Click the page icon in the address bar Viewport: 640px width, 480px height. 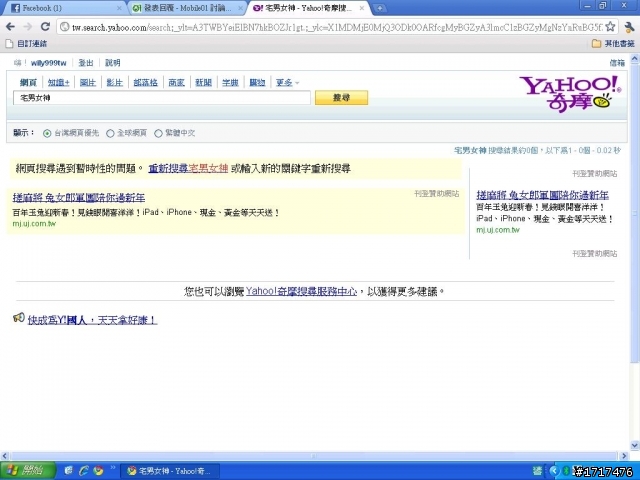[x=64, y=27]
